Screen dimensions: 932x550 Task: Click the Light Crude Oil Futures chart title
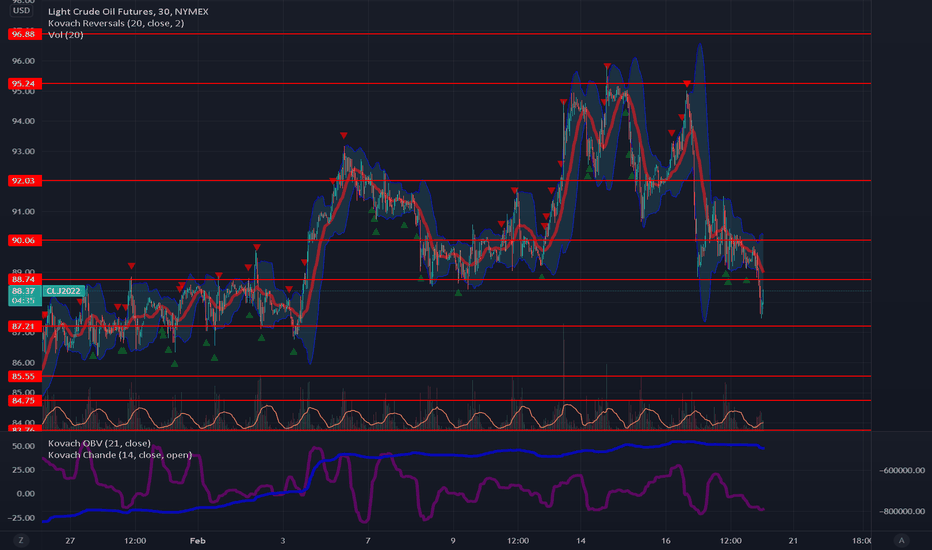[x=128, y=11]
